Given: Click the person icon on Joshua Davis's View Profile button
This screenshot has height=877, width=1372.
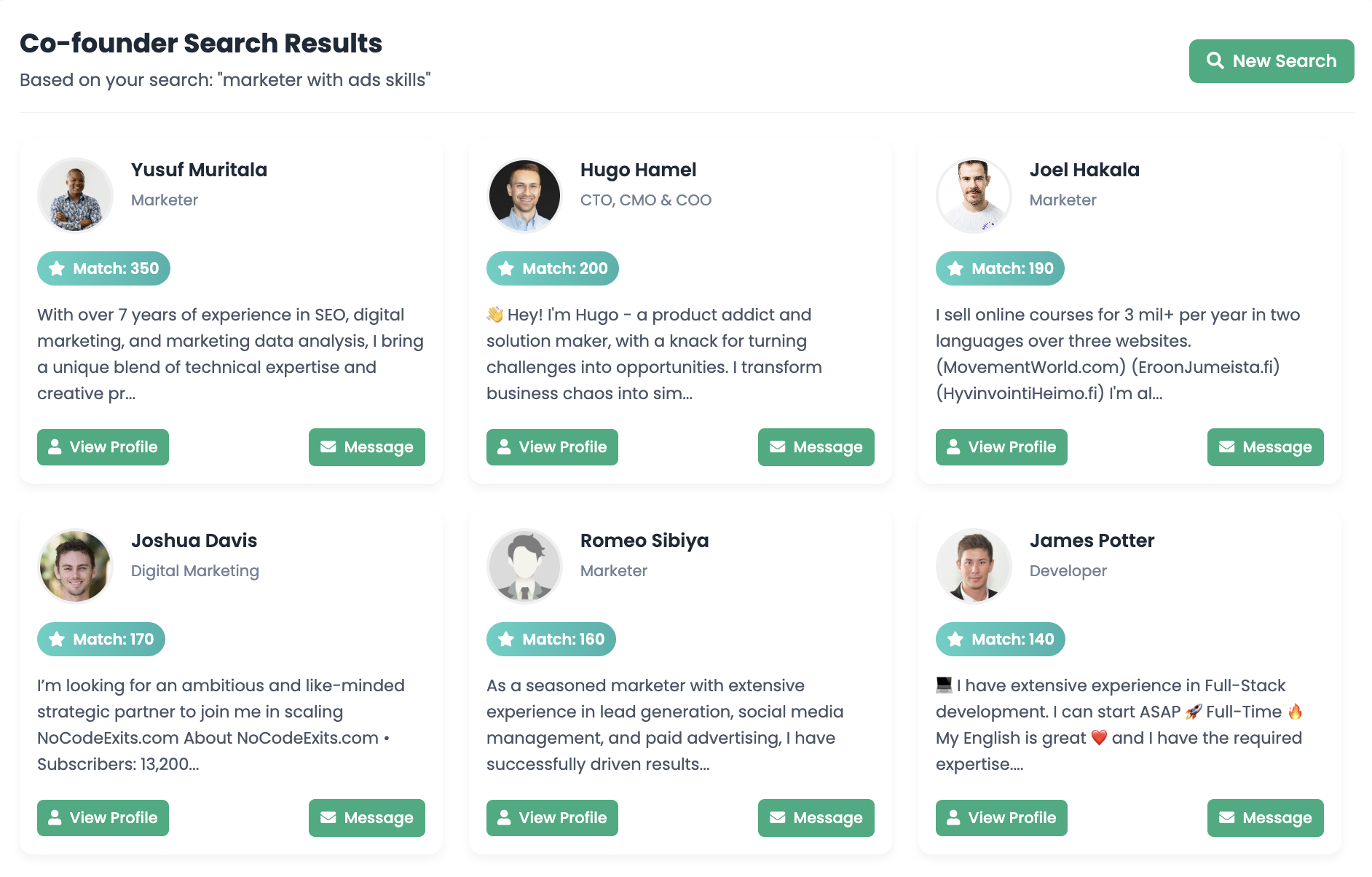Looking at the screenshot, I should pyautogui.click(x=55, y=818).
